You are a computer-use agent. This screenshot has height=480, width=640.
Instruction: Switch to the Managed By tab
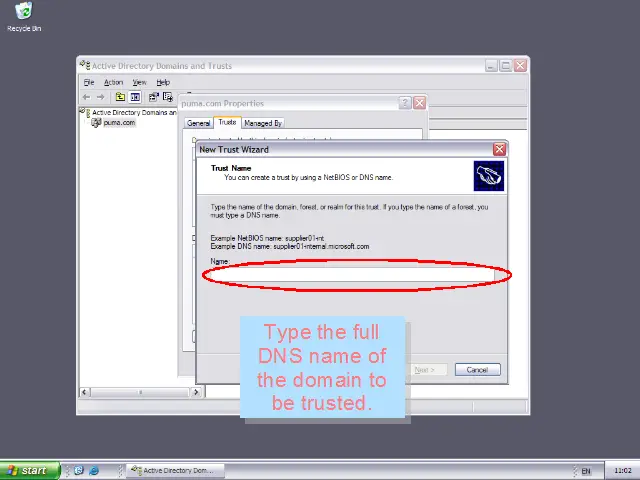tap(262, 123)
